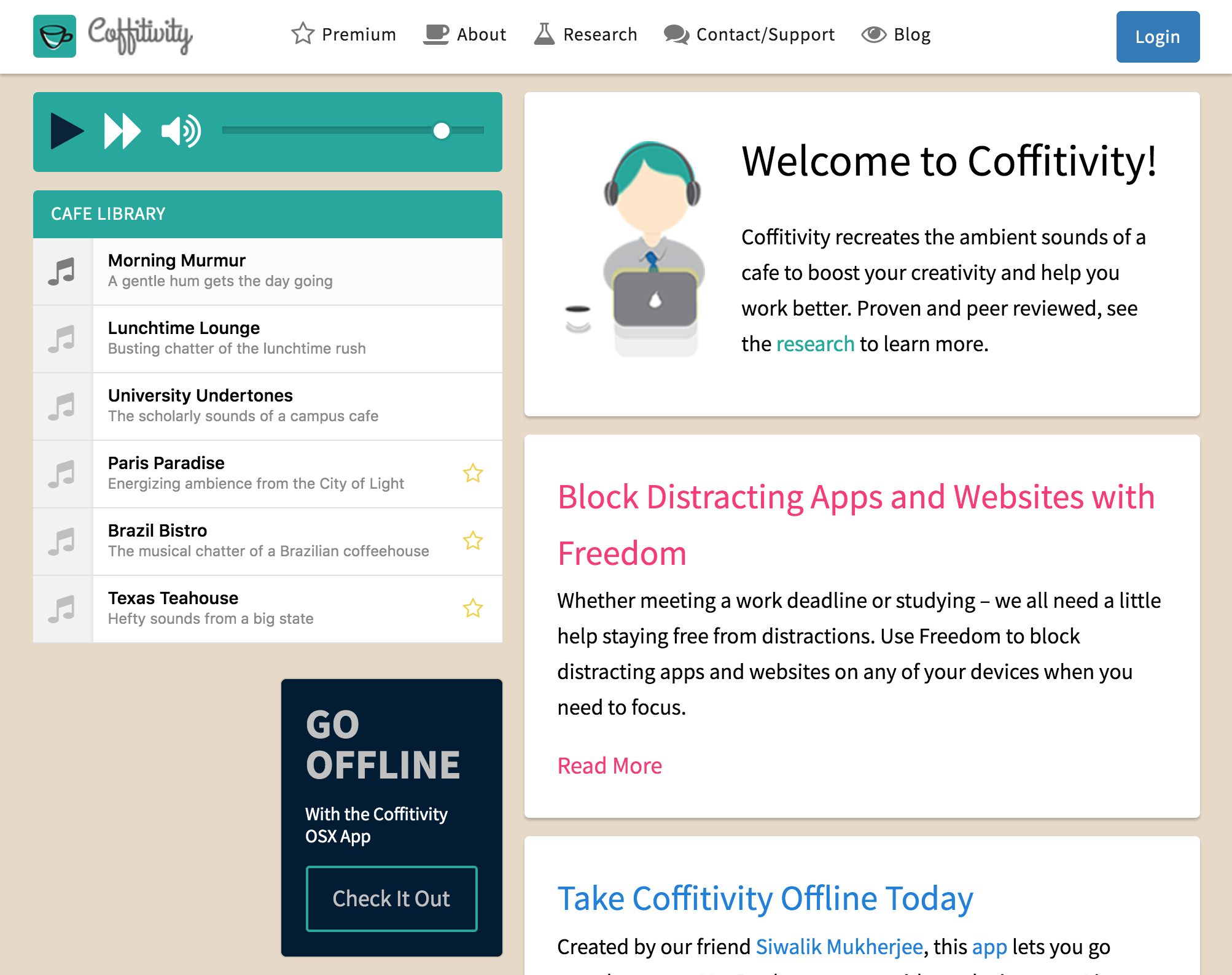
Task: Click the speech bubble icon near Contact/Support
Action: (676, 34)
